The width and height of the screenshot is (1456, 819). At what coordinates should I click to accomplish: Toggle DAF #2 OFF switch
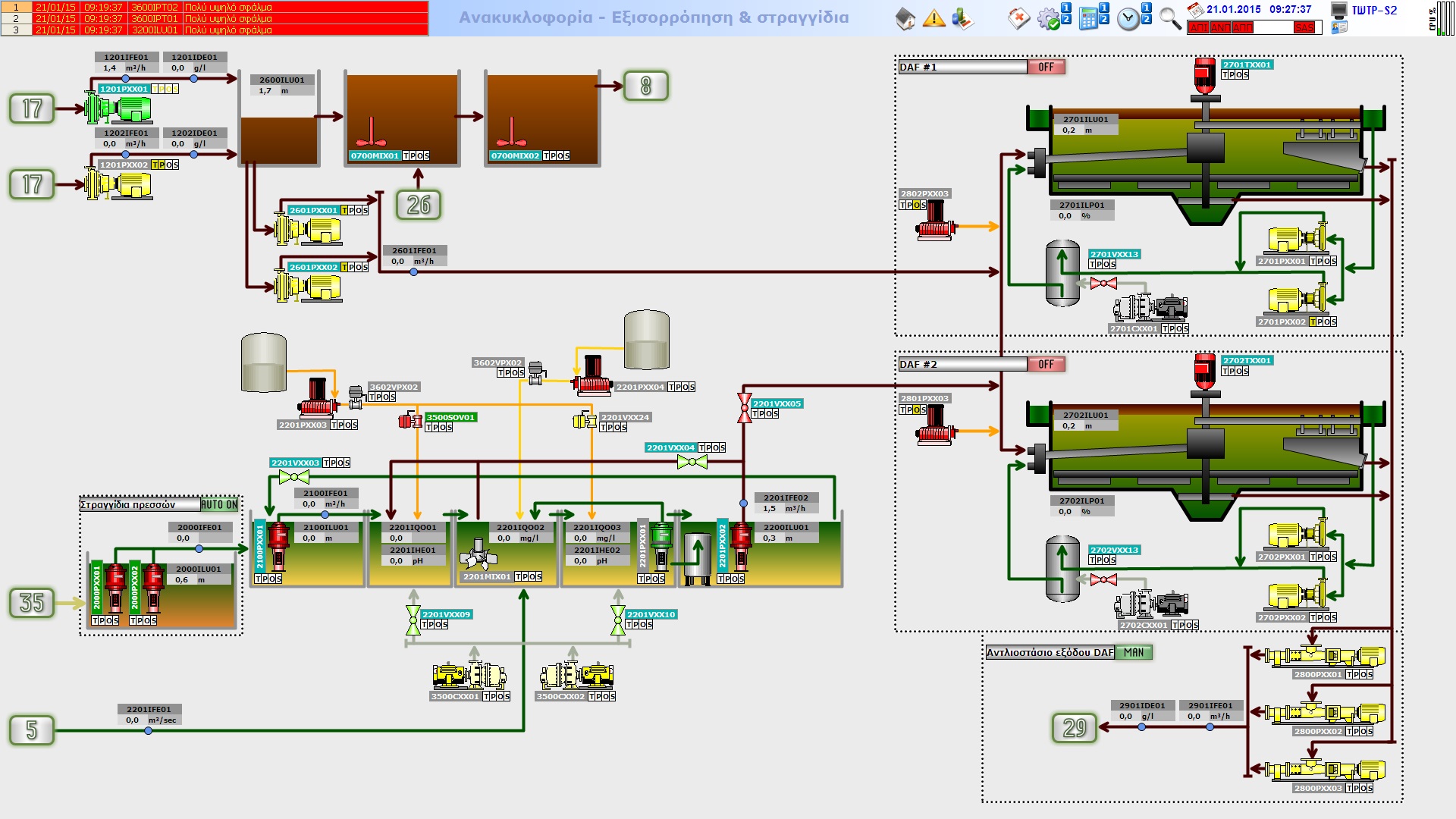(1046, 365)
